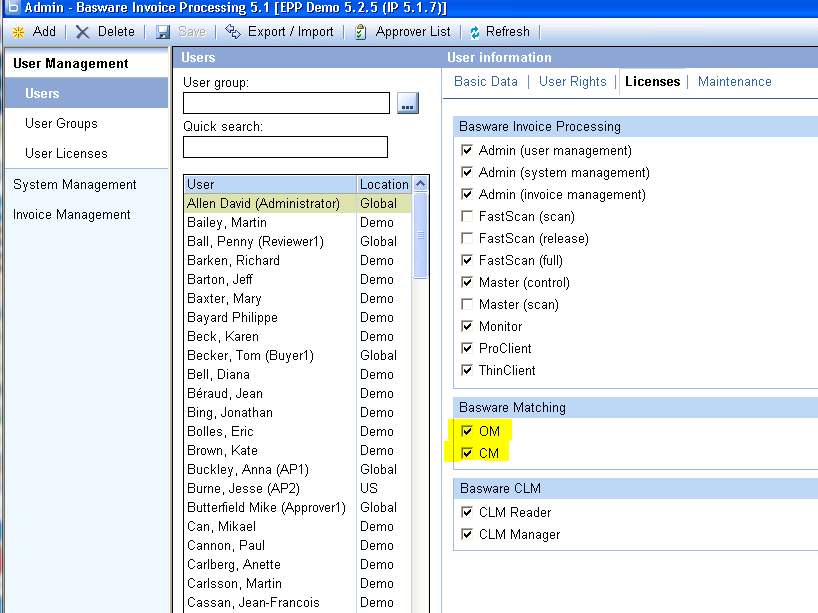Image resolution: width=818 pixels, height=613 pixels.
Task: Select user Allen David (Administrator)
Action: click(298, 203)
